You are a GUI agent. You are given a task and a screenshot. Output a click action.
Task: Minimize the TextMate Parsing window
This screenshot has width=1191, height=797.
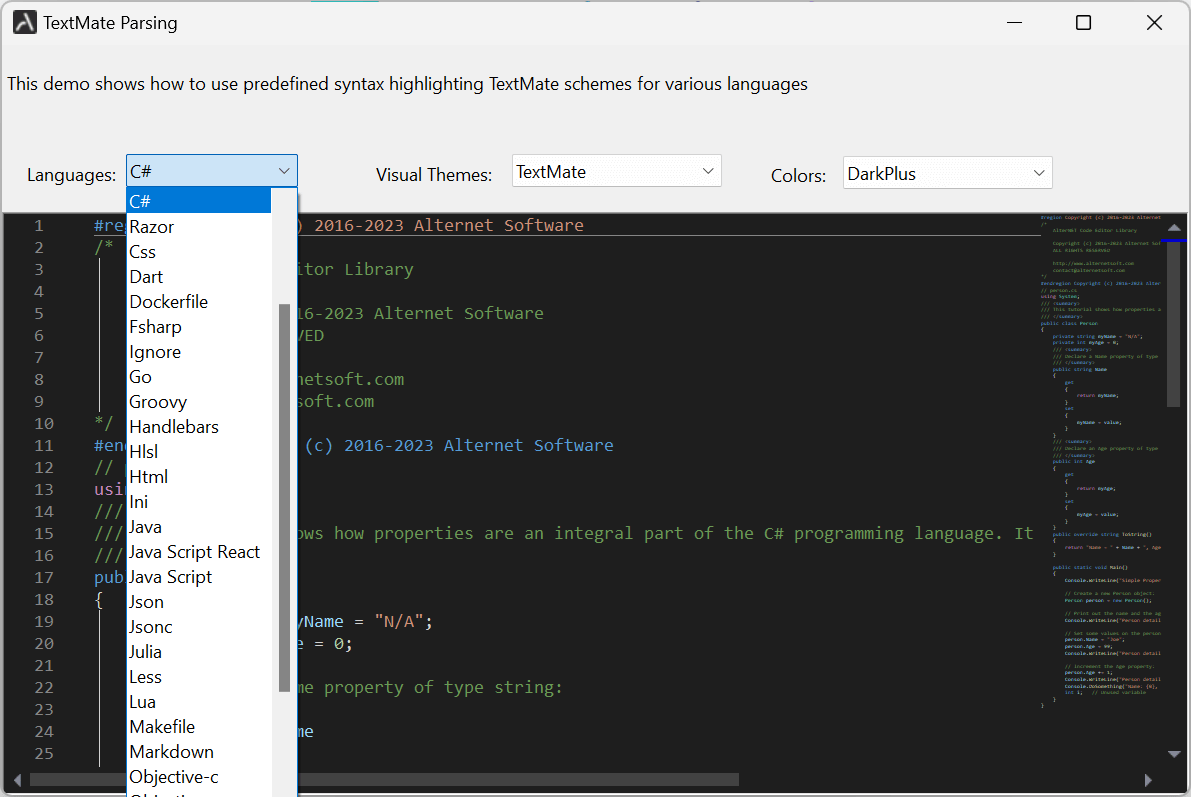(x=1014, y=23)
